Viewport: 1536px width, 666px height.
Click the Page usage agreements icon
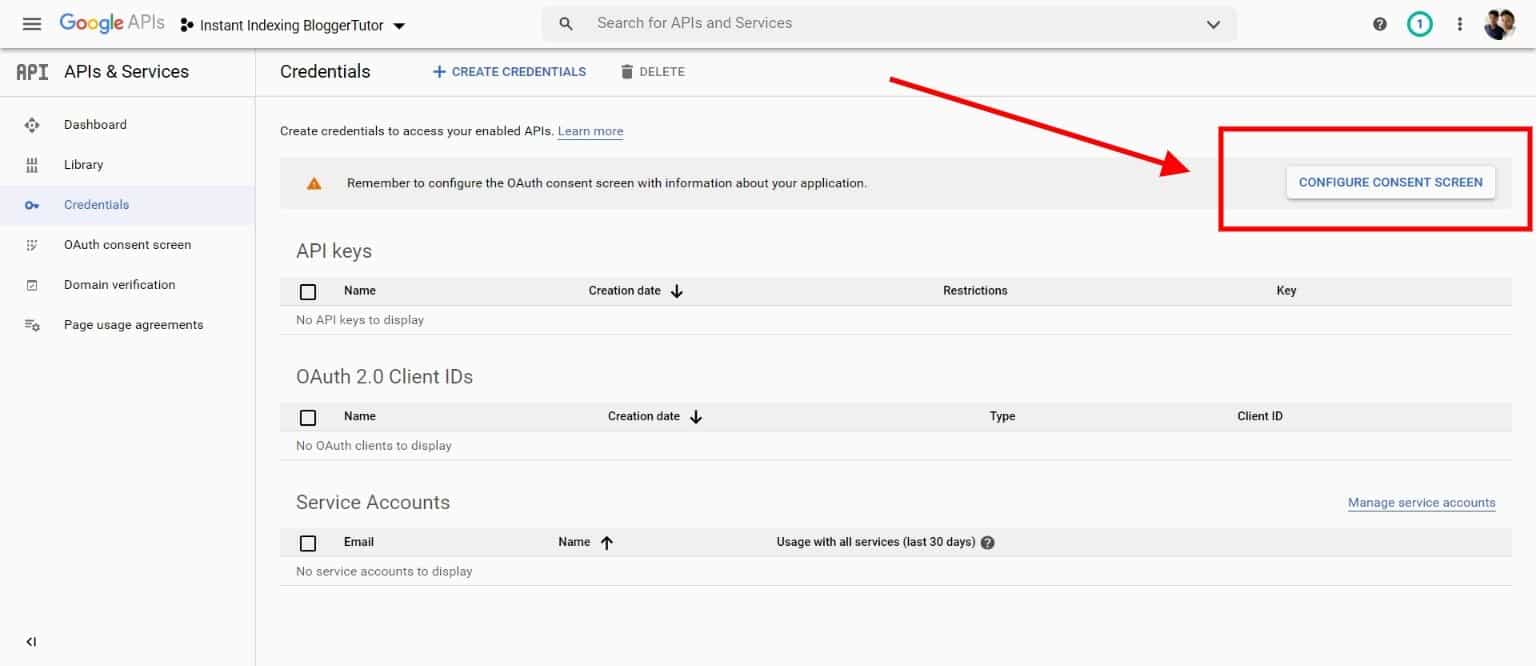[32, 325]
